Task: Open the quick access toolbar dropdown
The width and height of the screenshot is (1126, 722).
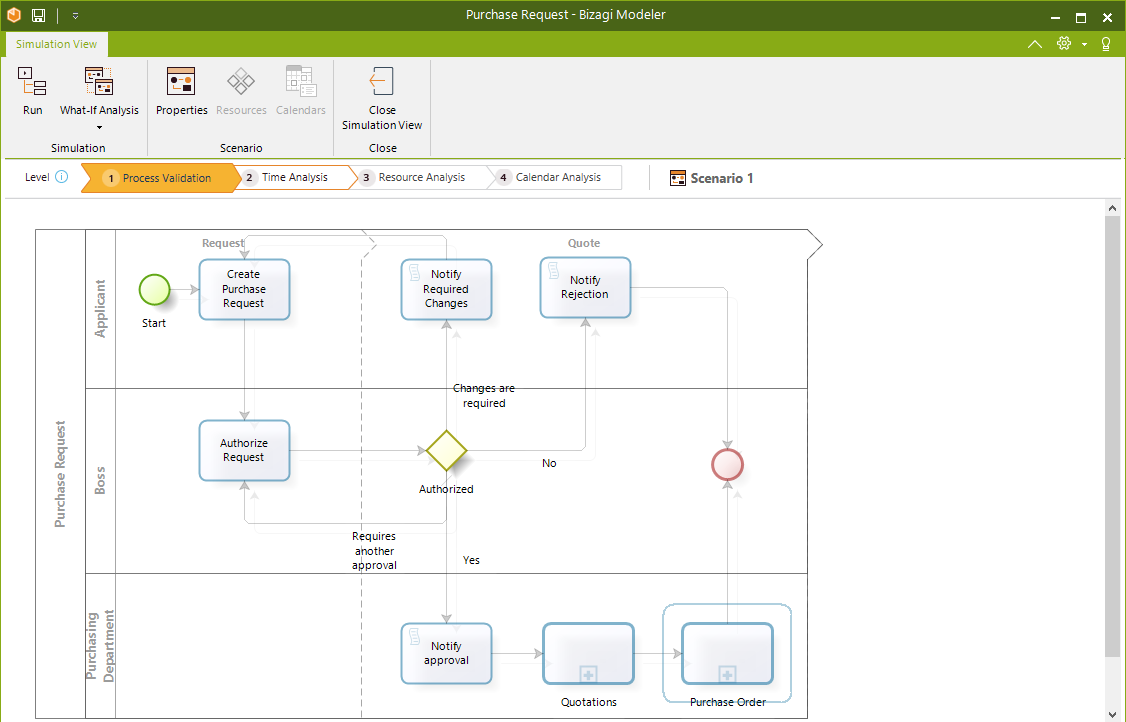Action: [75, 16]
